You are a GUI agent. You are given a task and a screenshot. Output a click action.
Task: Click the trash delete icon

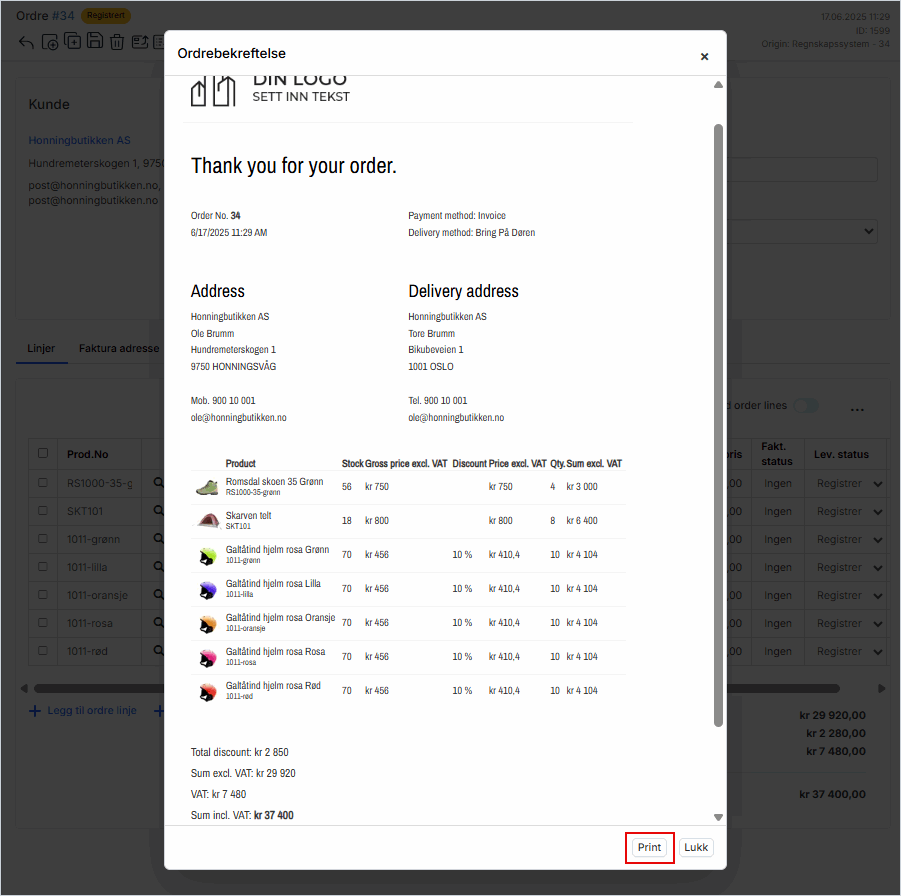(x=117, y=42)
